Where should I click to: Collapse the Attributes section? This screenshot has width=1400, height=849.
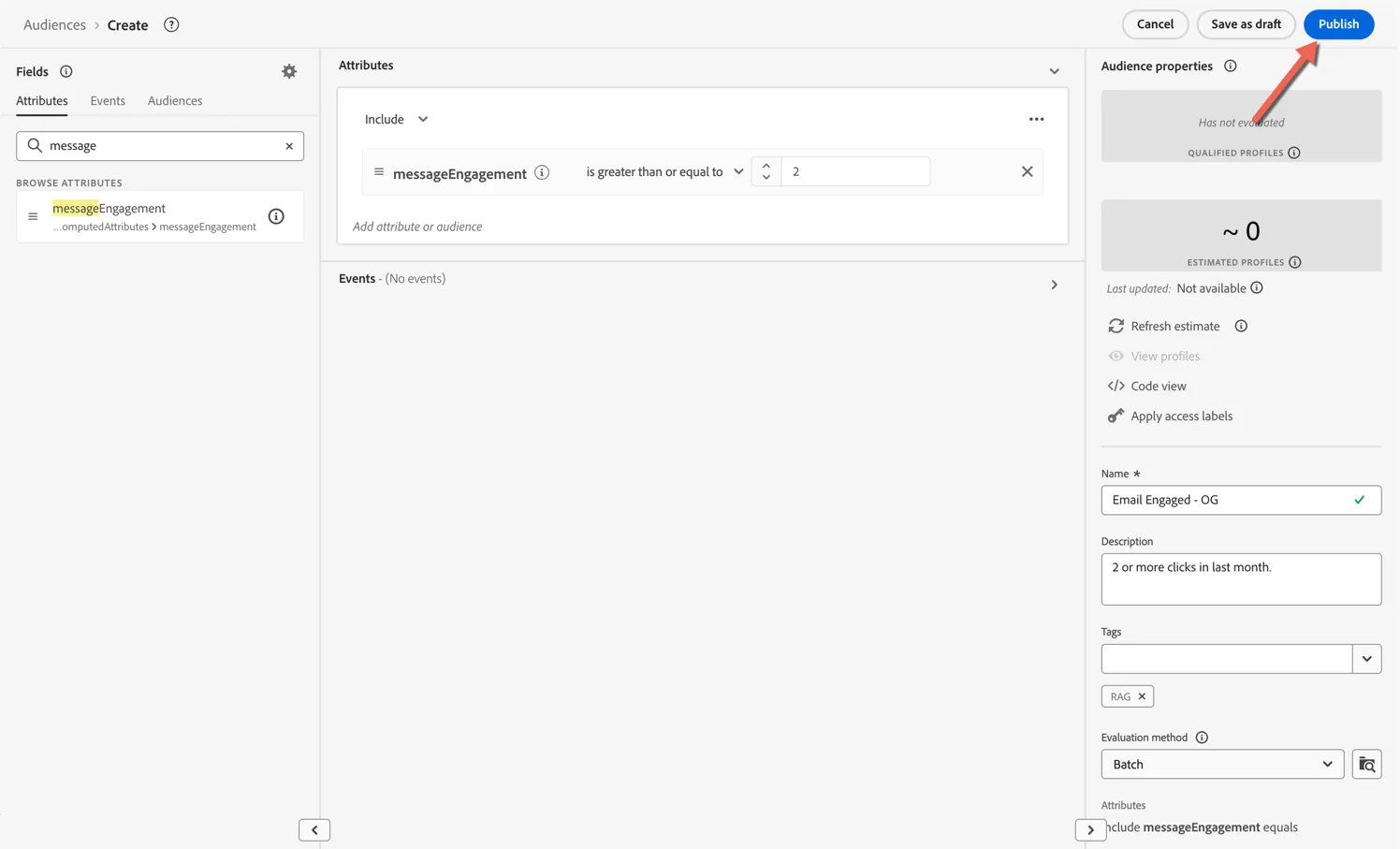[x=1055, y=71]
